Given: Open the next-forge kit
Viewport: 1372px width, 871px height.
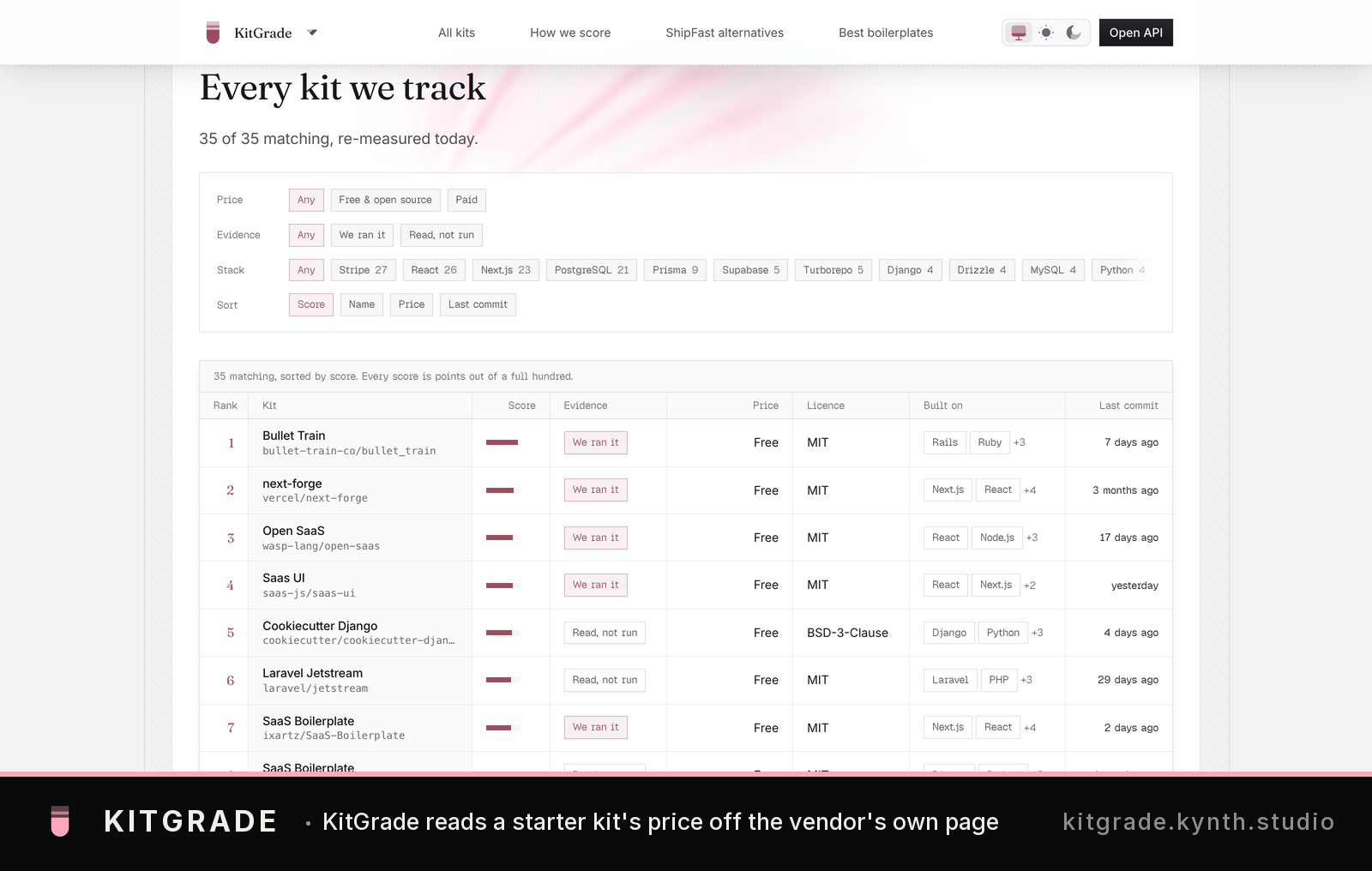Looking at the screenshot, I should pos(292,484).
